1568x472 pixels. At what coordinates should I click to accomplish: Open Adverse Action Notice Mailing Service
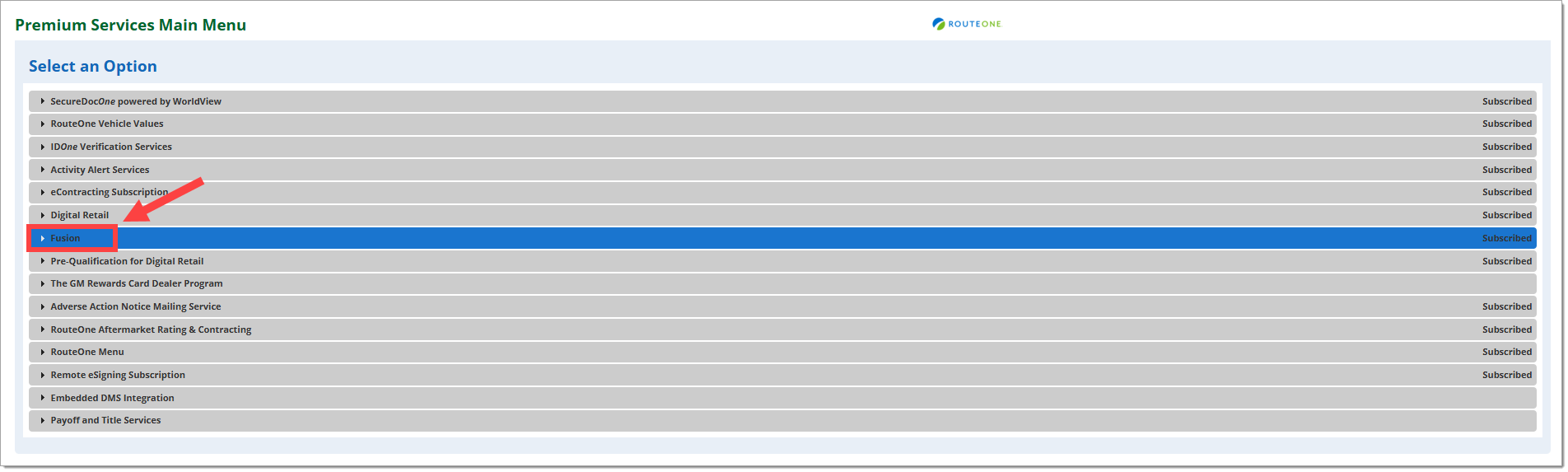(x=136, y=306)
